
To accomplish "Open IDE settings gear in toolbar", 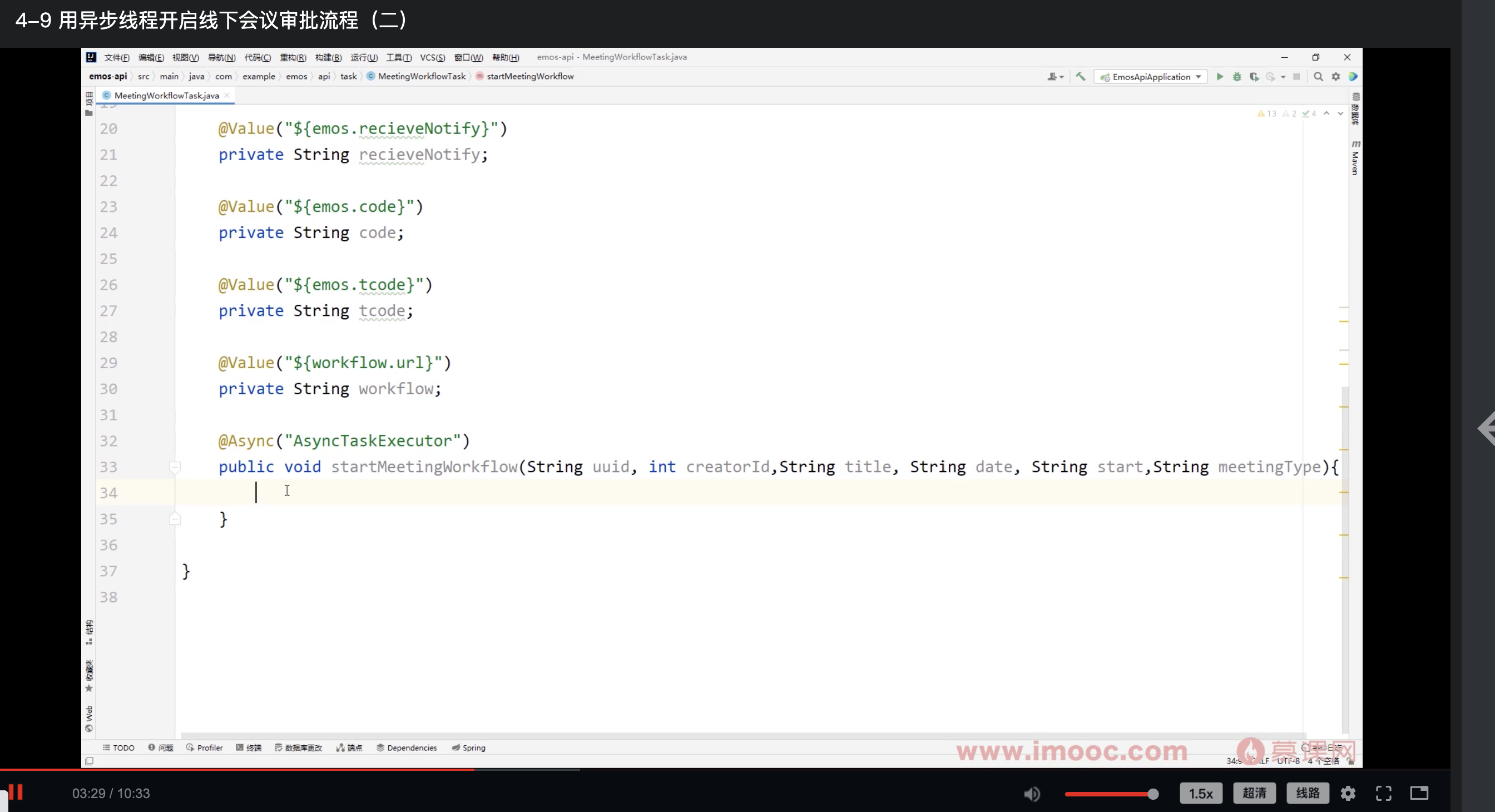I will [x=1335, y=77].
